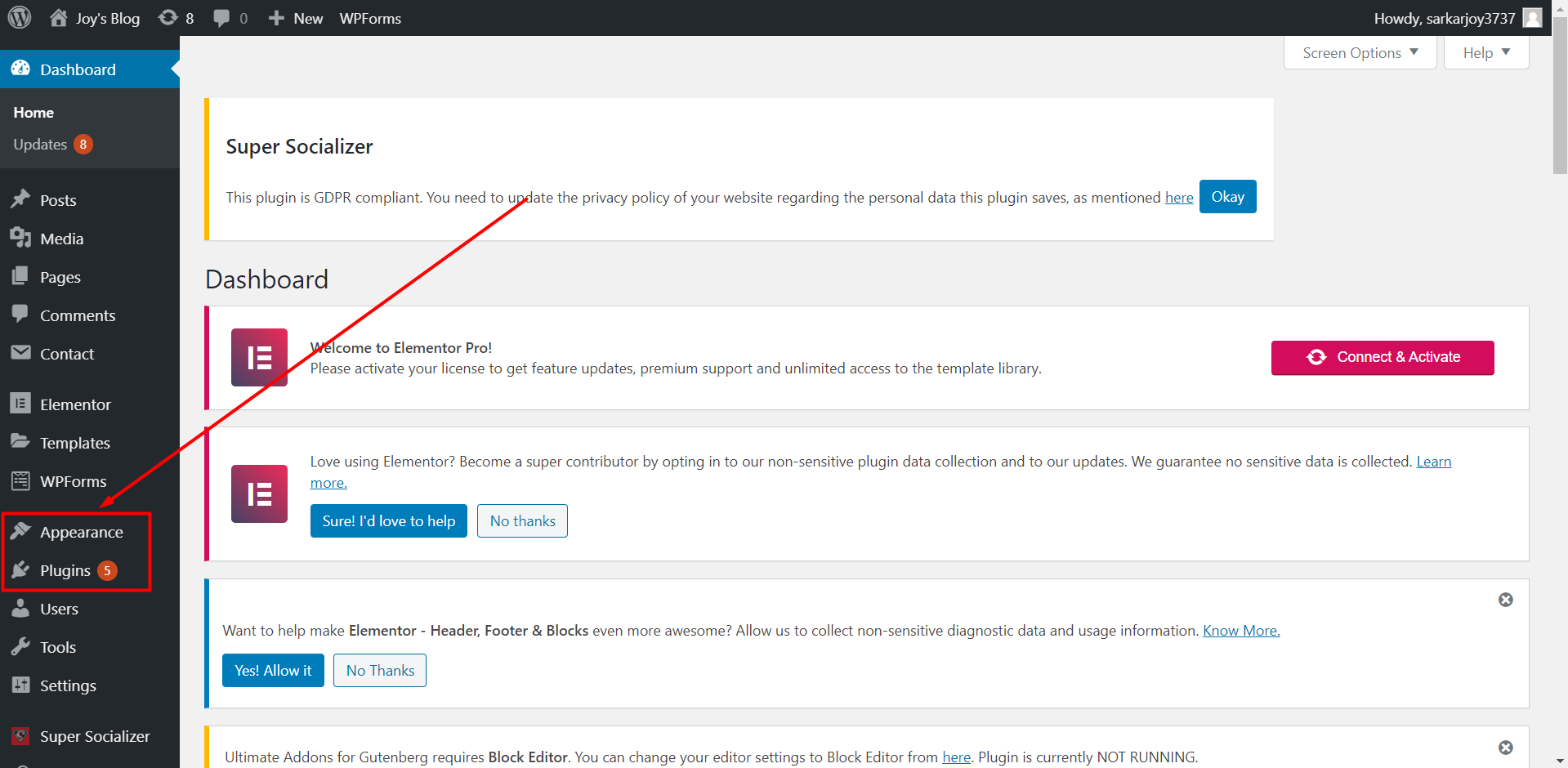Viewport: 1568px width, 768px height.
Task: Dismiss the GDPR notice with Okay
Action: pyautogui.click(x=1227, y=196)
